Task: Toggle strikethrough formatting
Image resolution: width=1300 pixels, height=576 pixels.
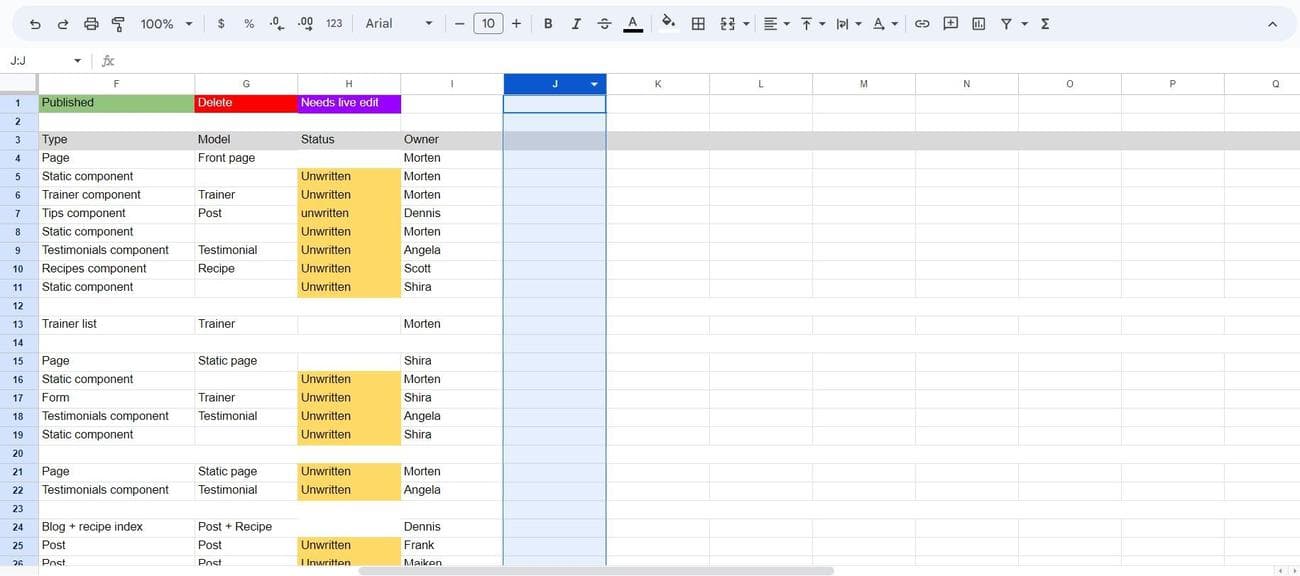Action: click(x=604, y=24)
